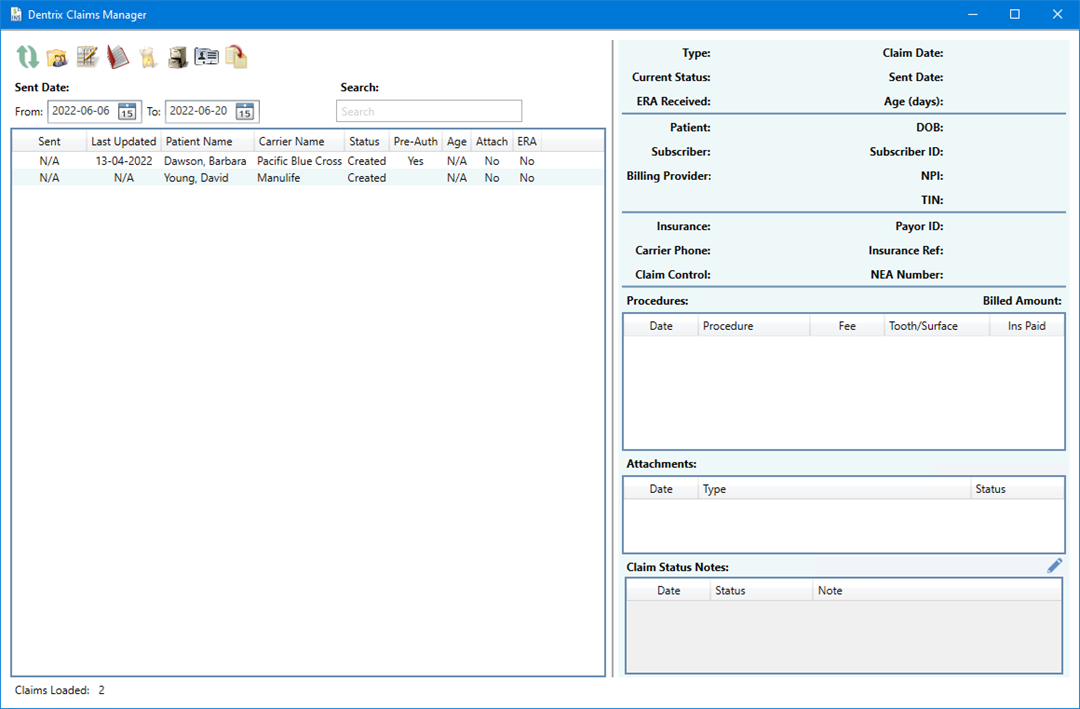Click the copy documents arrow icon
The width and height of the screenshot is (1080, 709).
point(236,57)
